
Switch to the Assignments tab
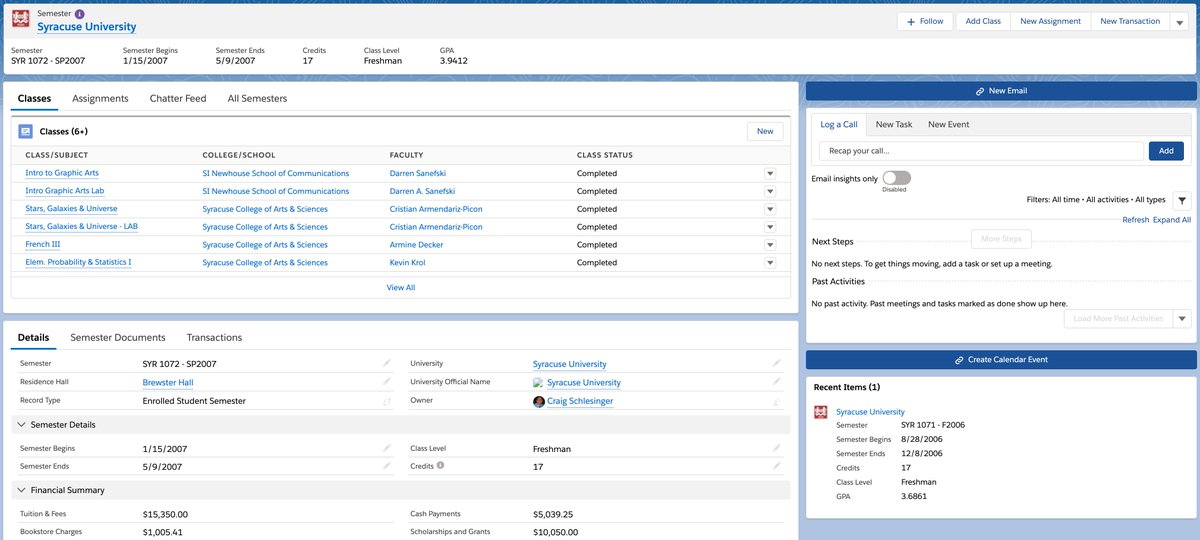click(x=100, y=99)
